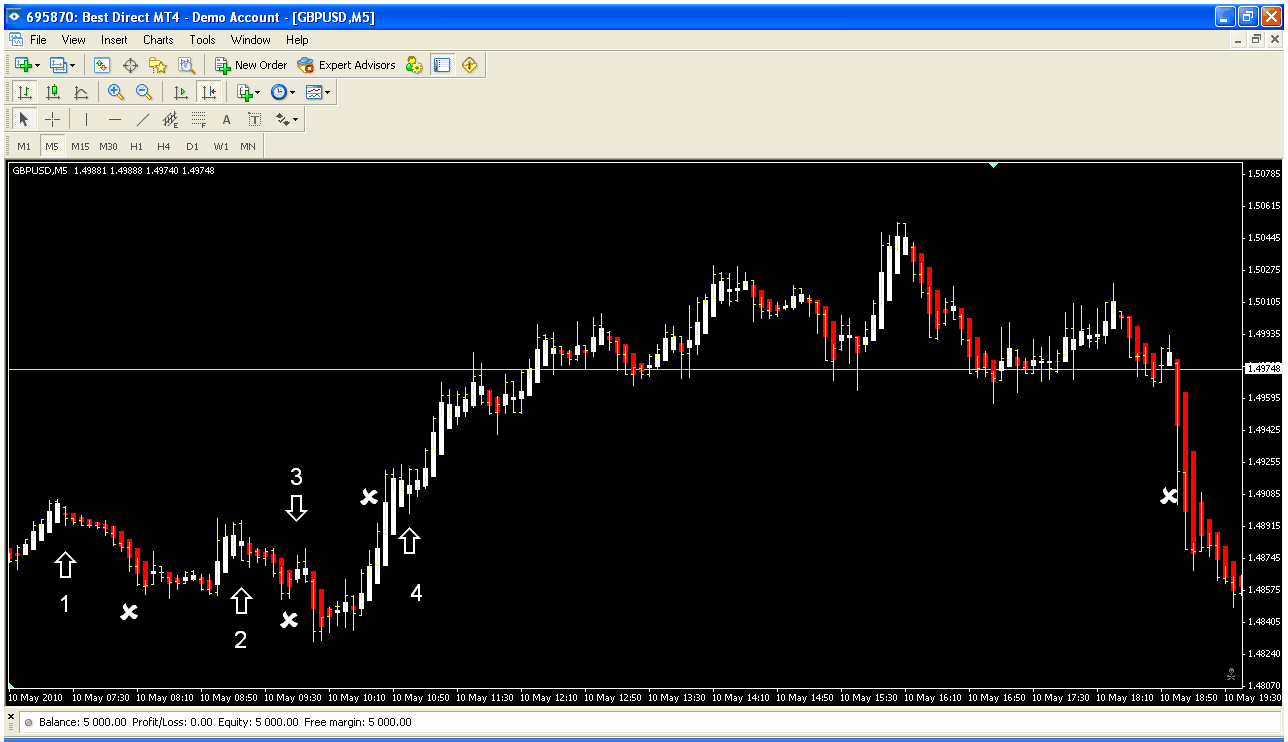Click the current price label 1.49748
Viewport: 1288px width, 742px height.
(1264, 368)
